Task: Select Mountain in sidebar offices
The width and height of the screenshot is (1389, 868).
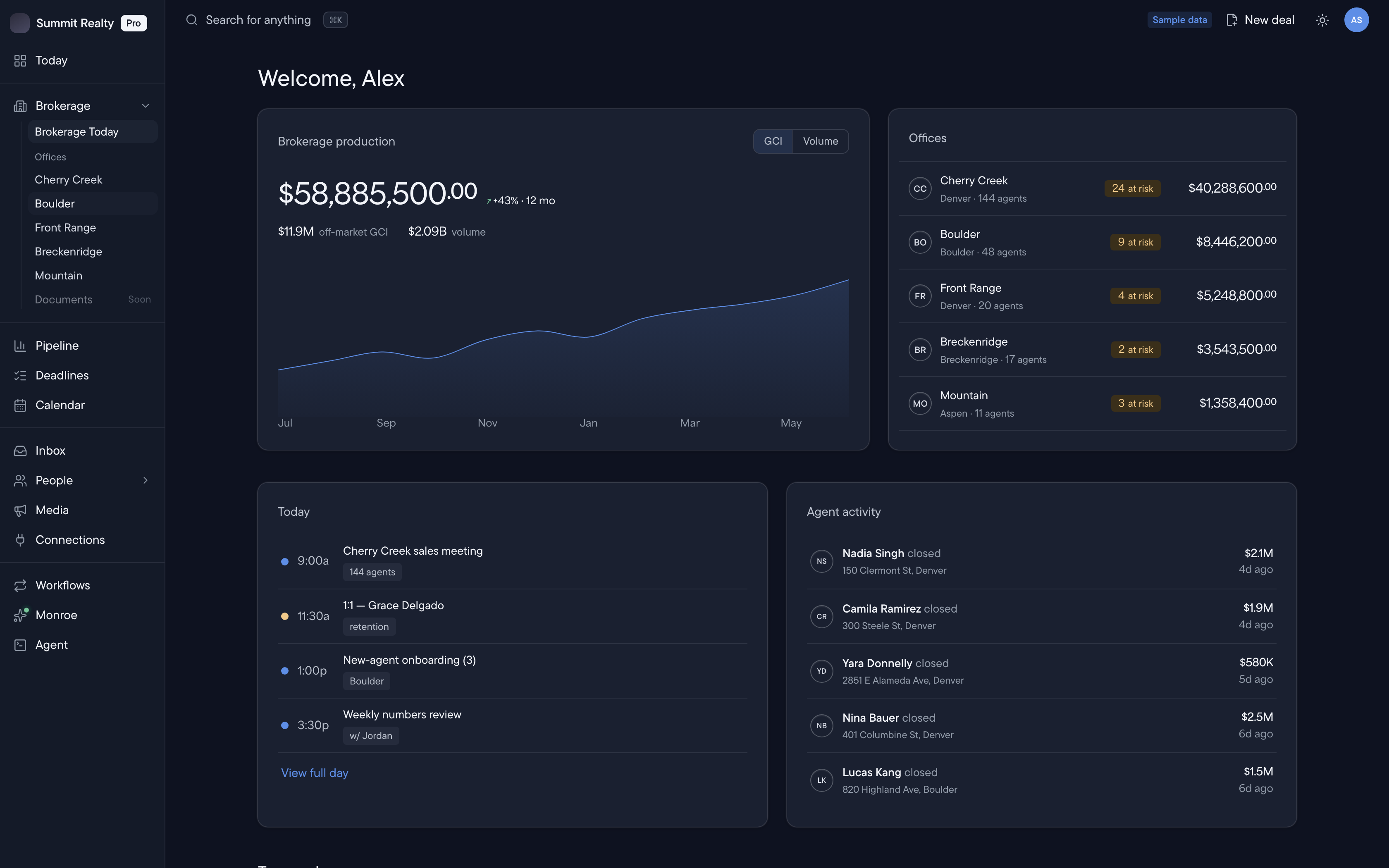Action: coord(93,276)
